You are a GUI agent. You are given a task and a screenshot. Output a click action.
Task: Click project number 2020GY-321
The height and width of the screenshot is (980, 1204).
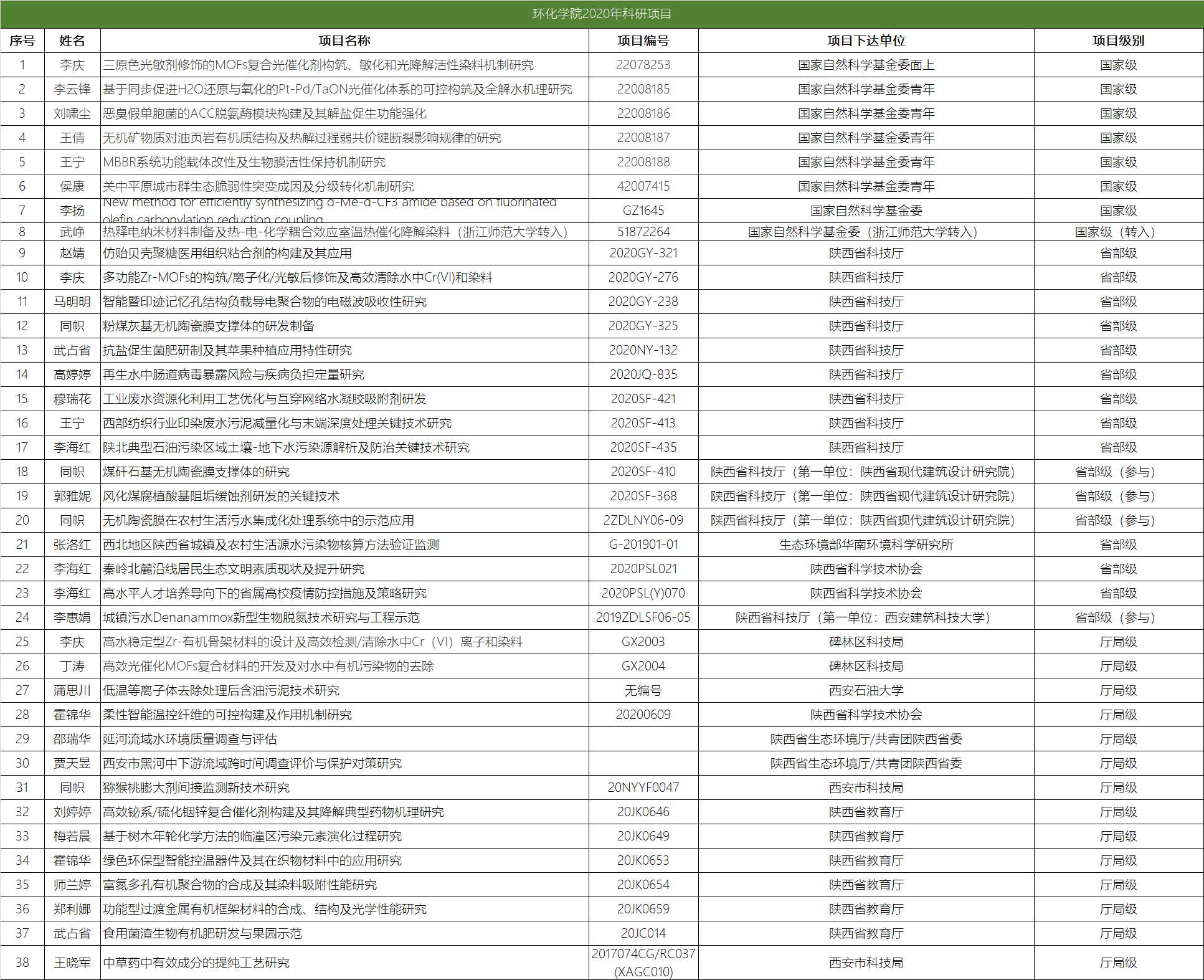pos(643,253)
